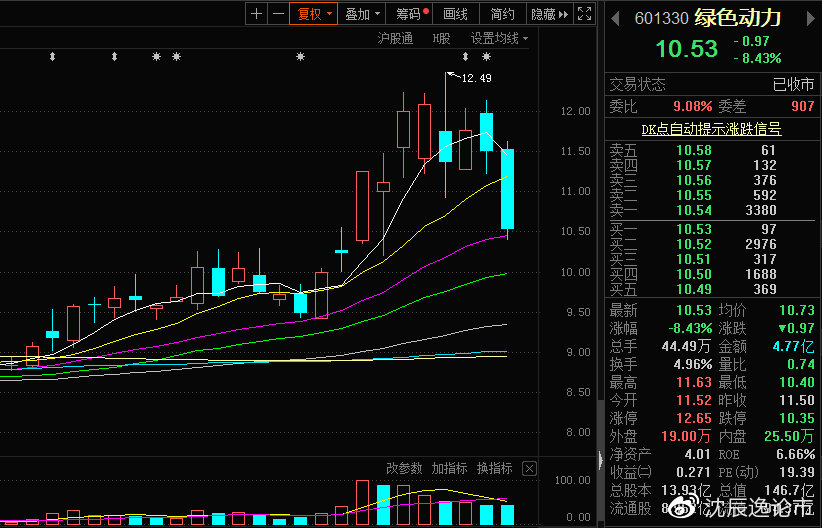The height and width of the screenshot is (528, 822).
Task: Click the DK点自动提示涨跌信号 link
Action: pos(711,129)
